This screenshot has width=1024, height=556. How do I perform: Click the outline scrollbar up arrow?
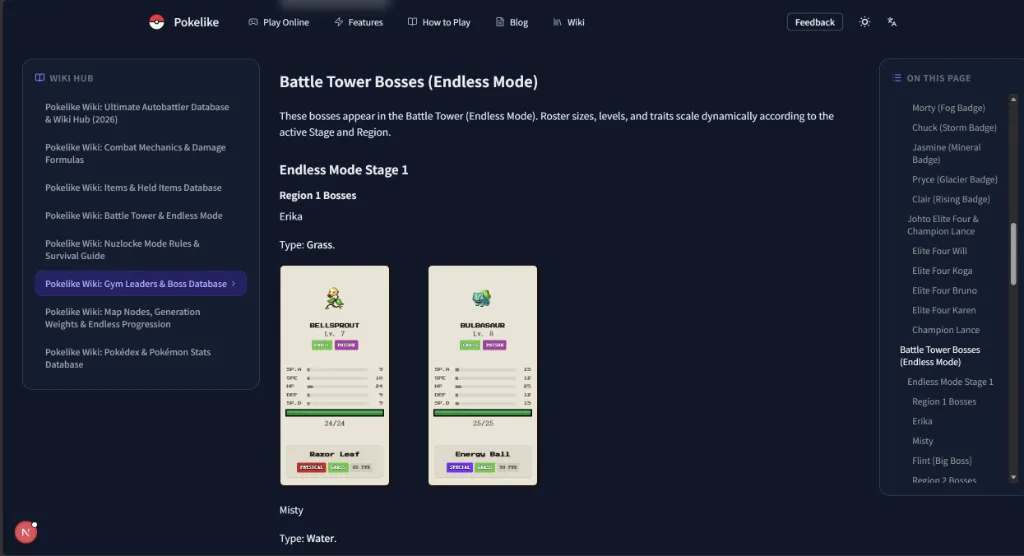click(x=1014, y=99)
